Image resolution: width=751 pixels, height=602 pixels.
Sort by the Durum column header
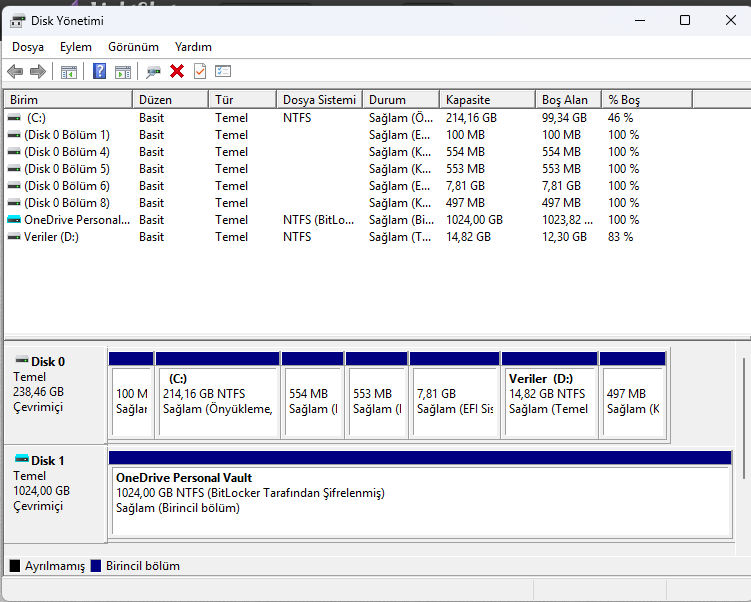401,100
